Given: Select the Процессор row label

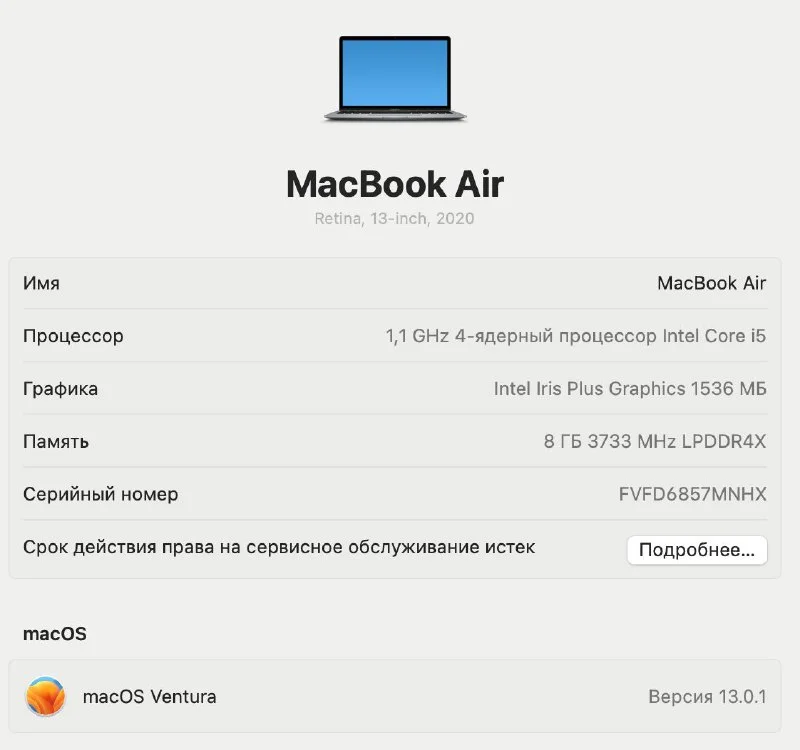Looking at the screenshot, I should 73,336.
